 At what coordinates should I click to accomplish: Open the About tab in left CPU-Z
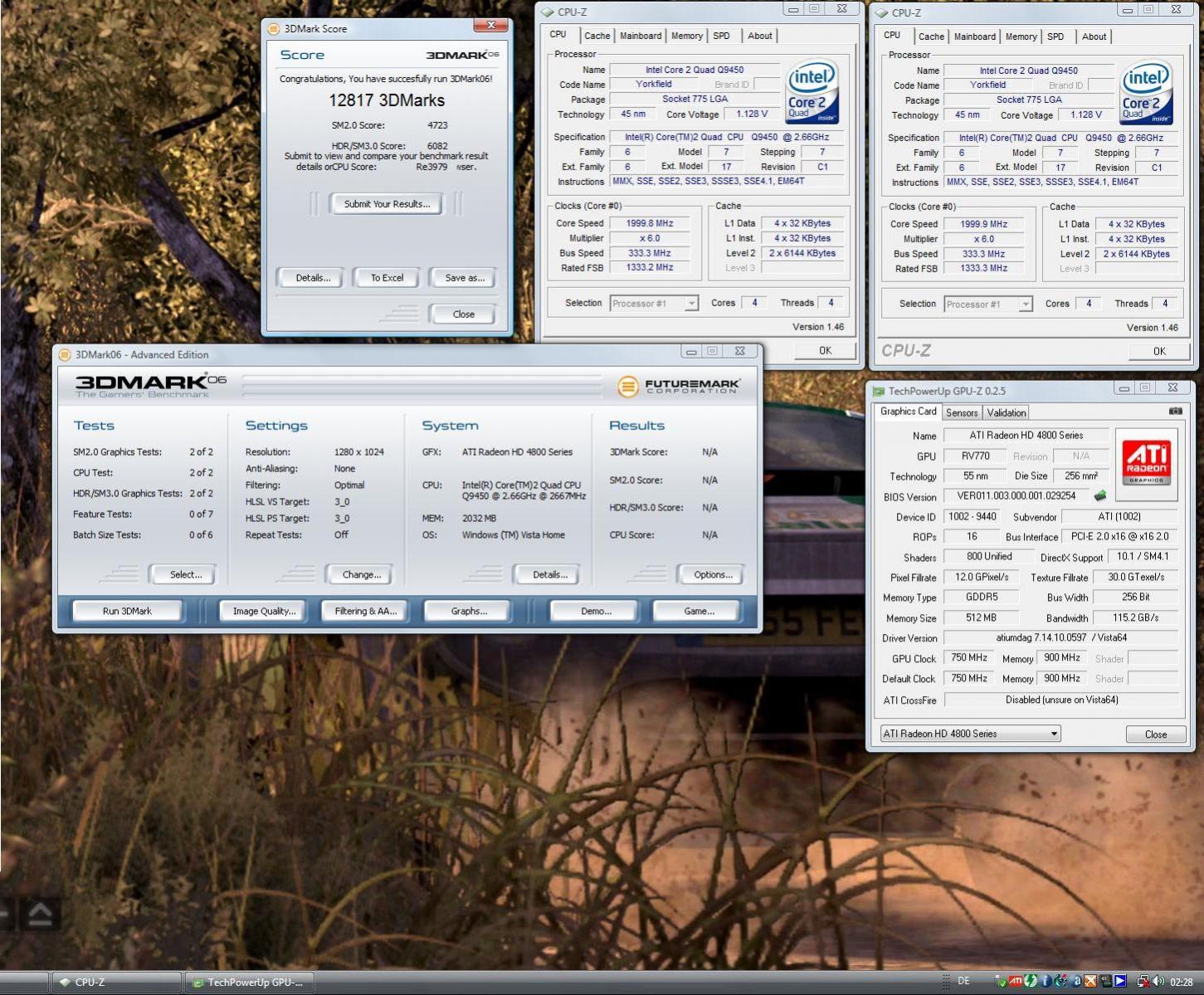pyautogui.click(x=760, y=36)
